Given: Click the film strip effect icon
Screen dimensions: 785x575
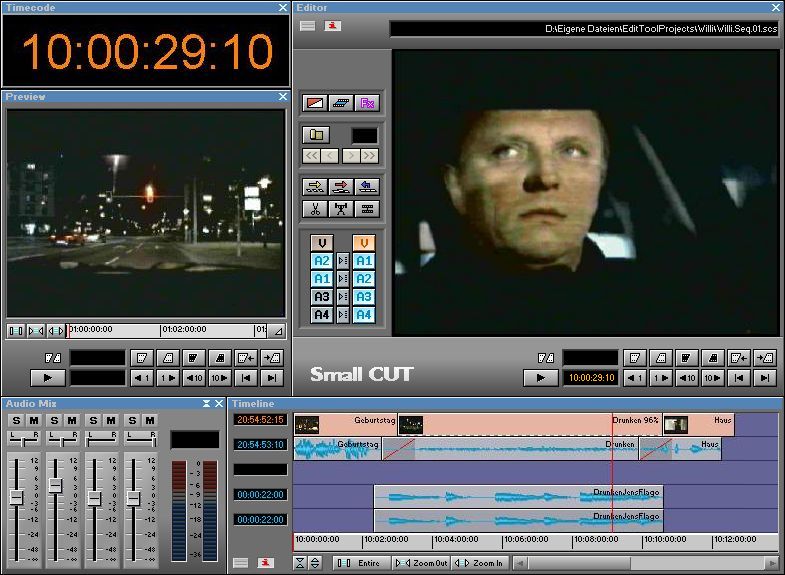Looking at the screenshot, I should click(341, 103).
